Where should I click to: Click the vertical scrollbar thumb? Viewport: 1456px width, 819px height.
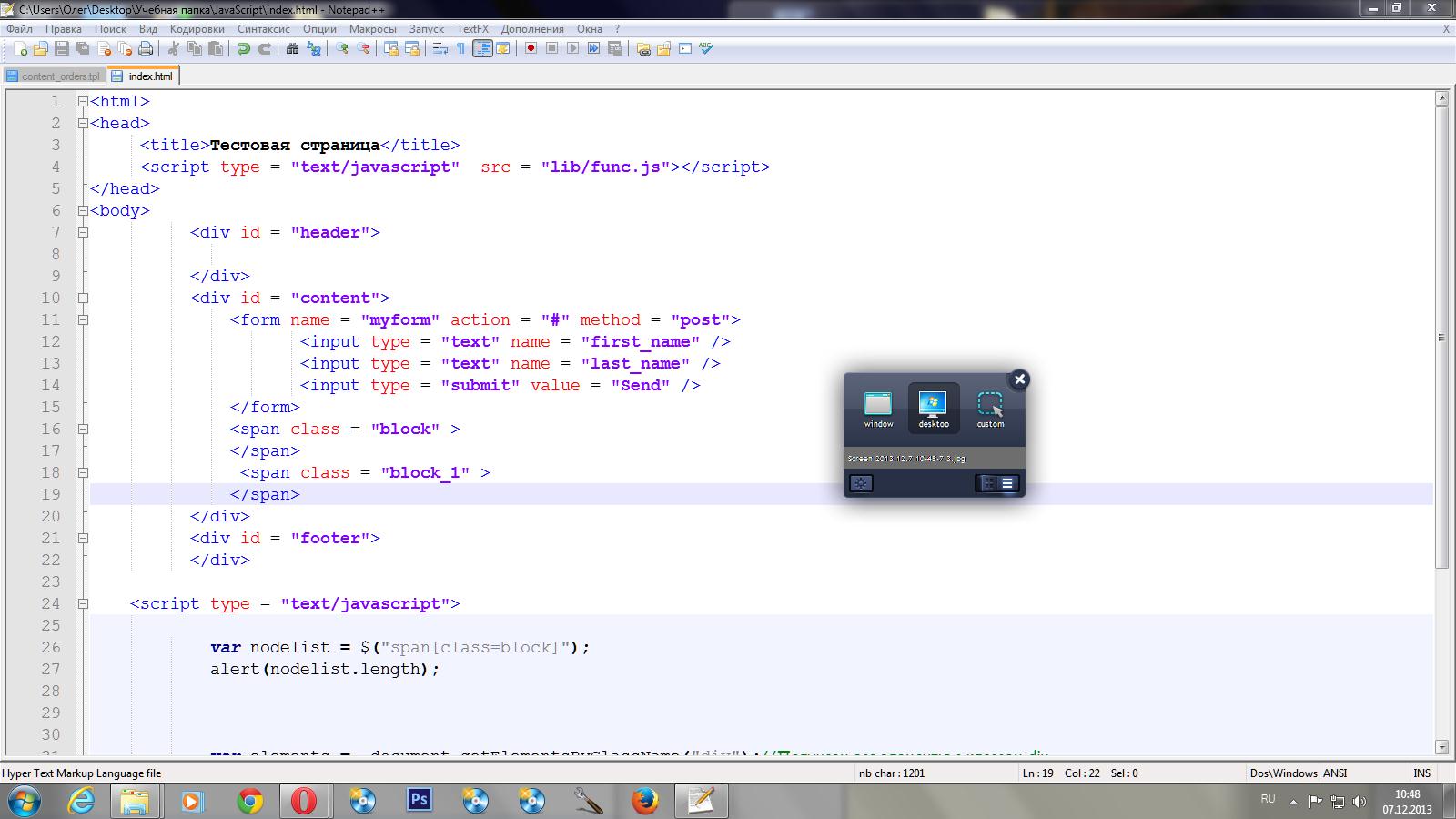point(1441,337)
